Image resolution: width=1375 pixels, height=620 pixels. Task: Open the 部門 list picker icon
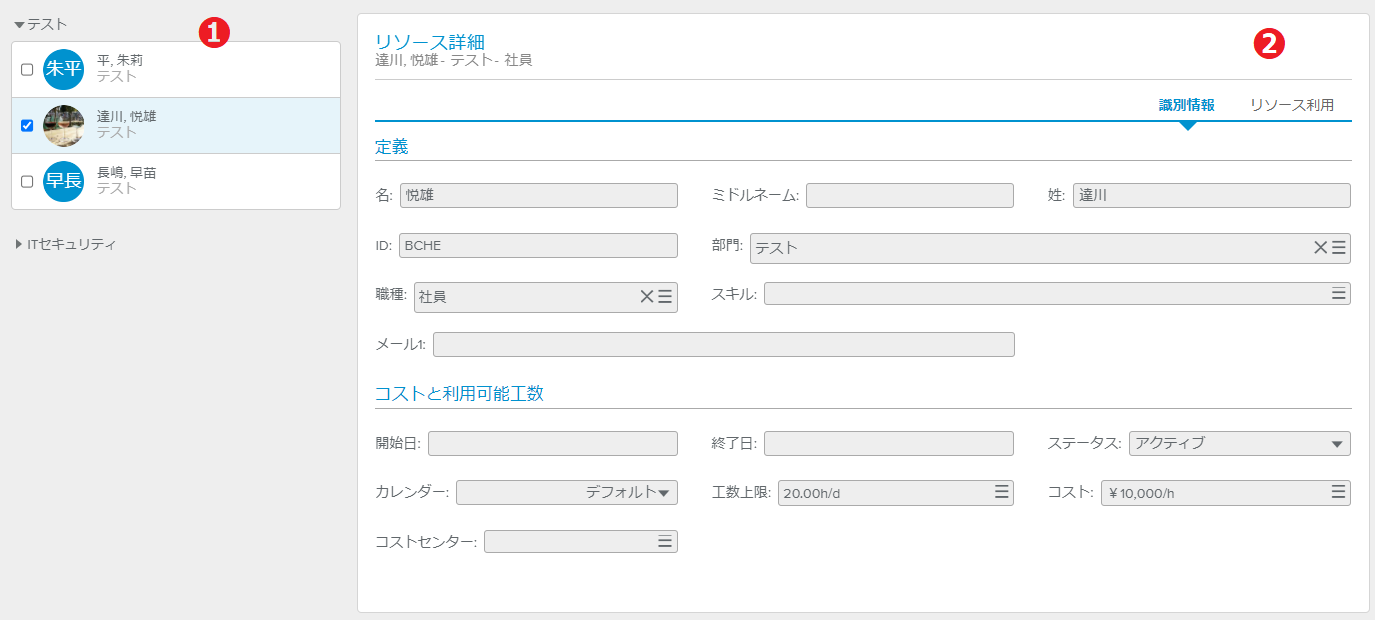pos(1339,248)
